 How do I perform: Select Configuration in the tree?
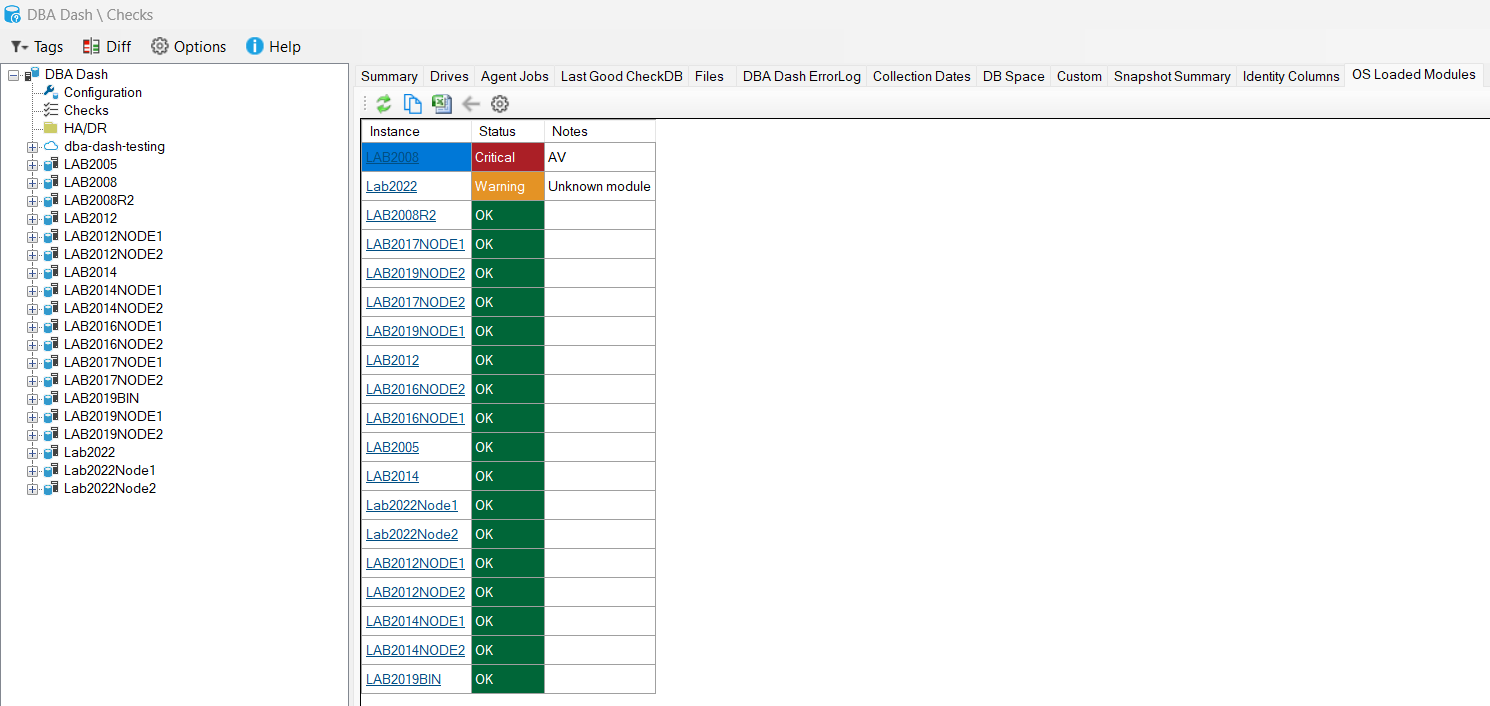(102, 92)
